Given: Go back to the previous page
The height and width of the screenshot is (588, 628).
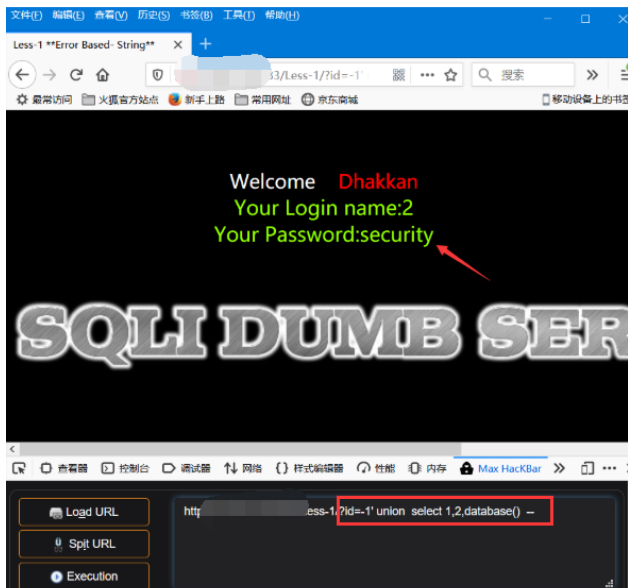Looking at the screenshot, I should [x=22, y=75].
